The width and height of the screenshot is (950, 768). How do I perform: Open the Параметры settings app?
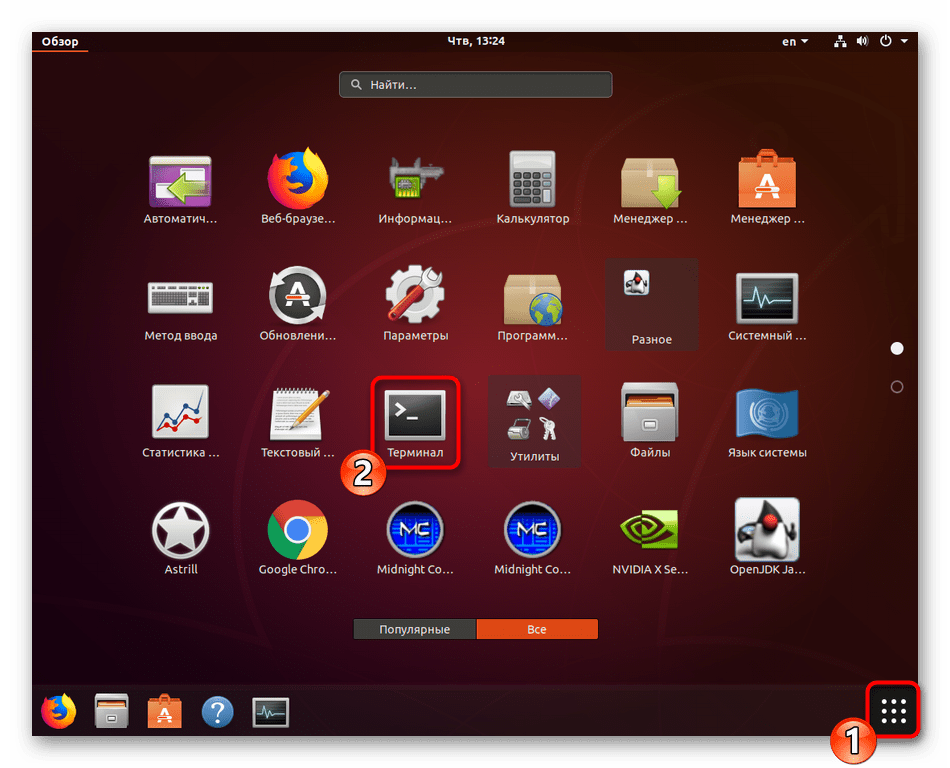click(x=415, y=302)
